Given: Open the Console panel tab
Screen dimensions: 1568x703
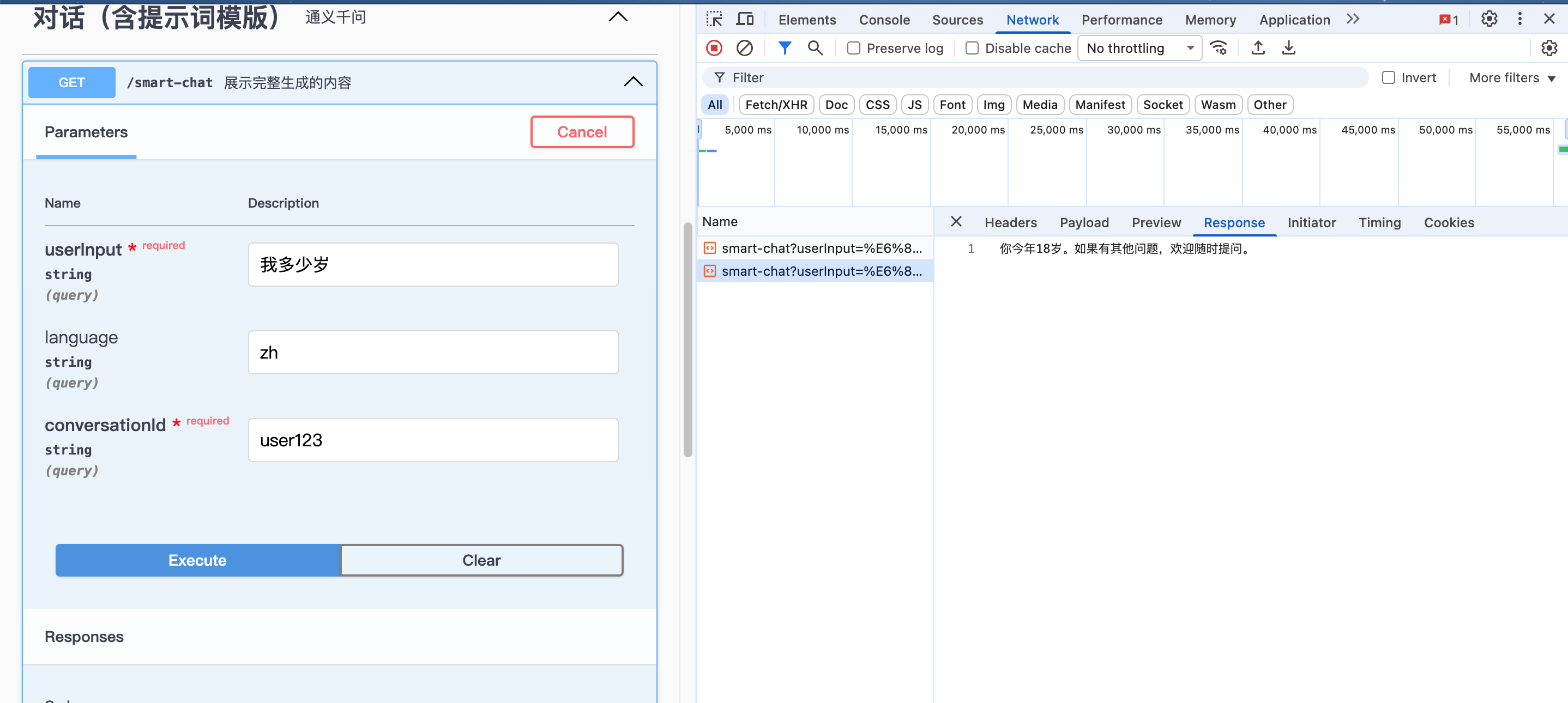Looking at the screenshot, I should point(884,20).
